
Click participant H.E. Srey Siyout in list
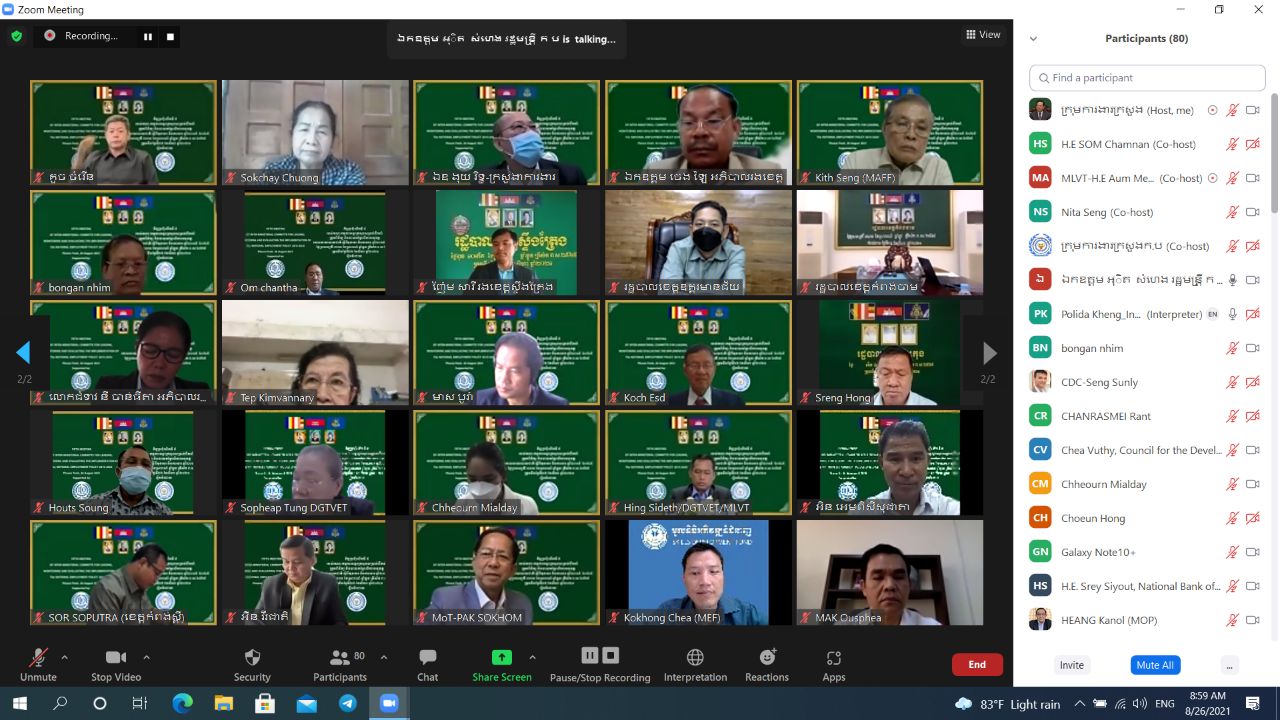pos(1141,586)
